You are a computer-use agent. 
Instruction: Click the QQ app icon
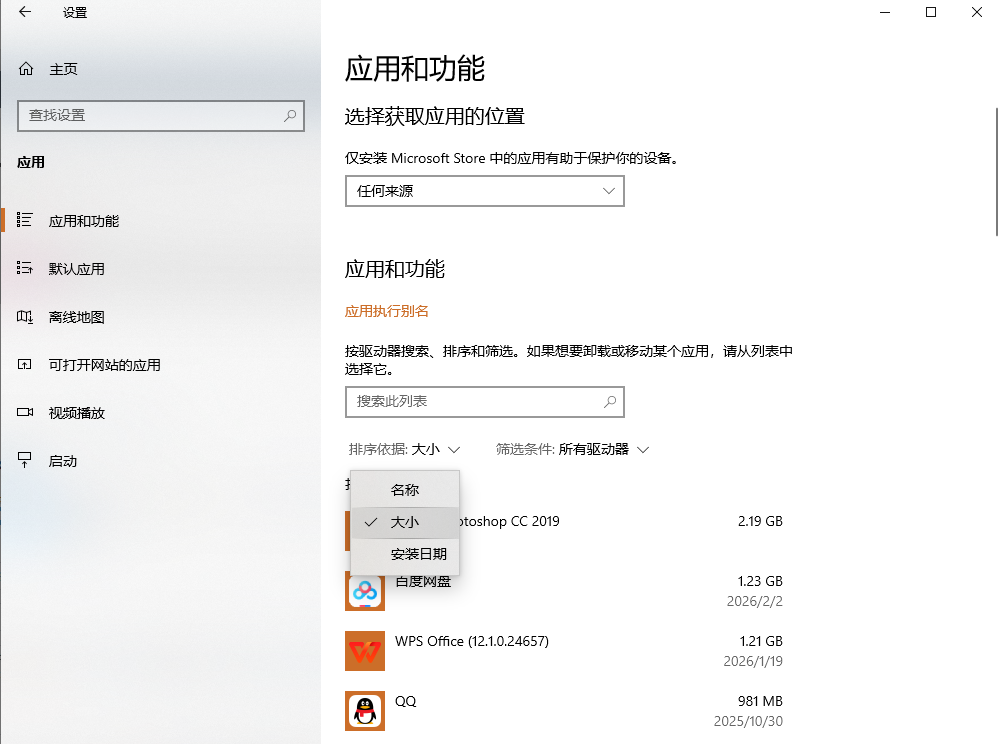365,711
